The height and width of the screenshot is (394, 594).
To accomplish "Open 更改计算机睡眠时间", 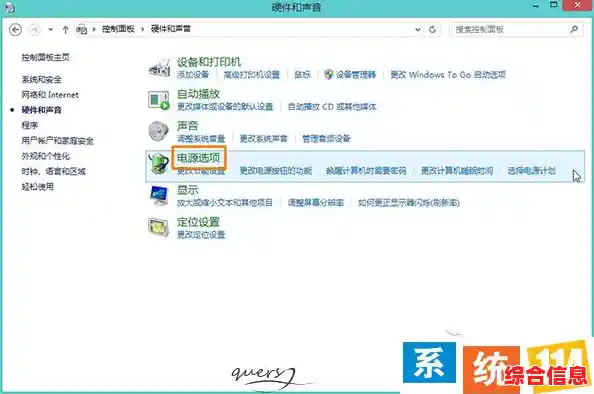I will click(x=457, y=171).
